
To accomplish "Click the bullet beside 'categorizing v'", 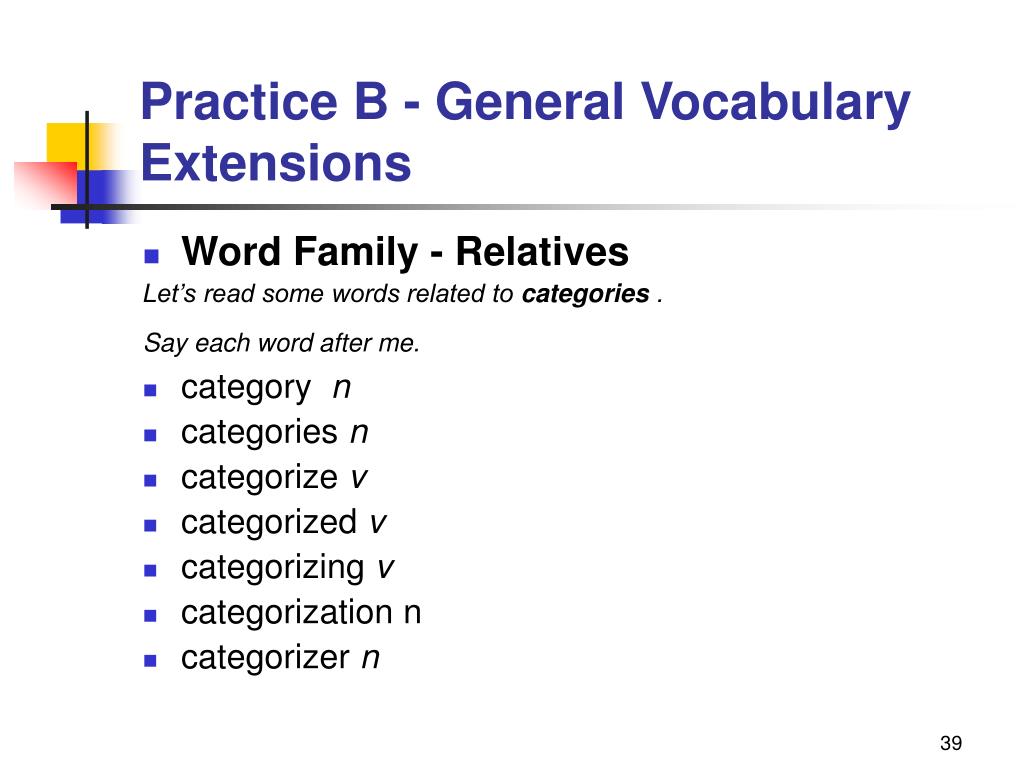I will tap(150, 571).
